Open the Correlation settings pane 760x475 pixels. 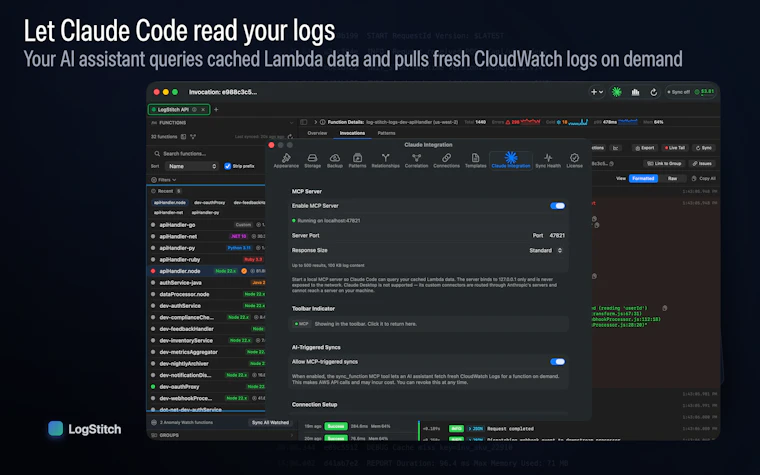click(x=416, y=160)
